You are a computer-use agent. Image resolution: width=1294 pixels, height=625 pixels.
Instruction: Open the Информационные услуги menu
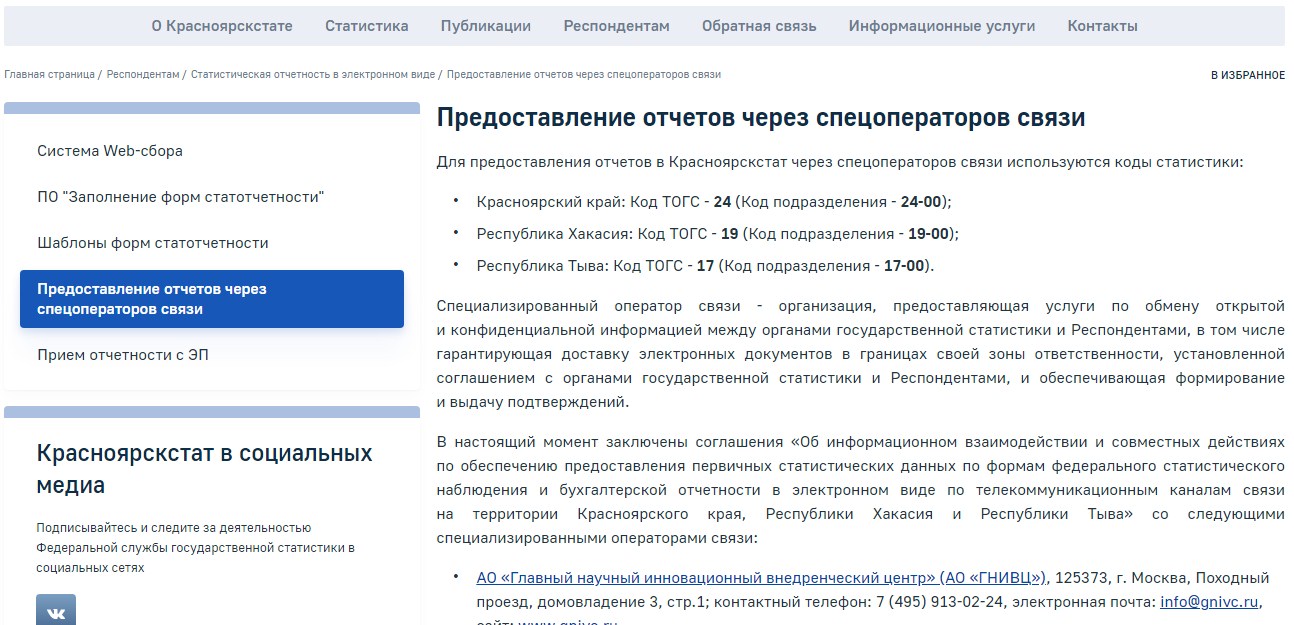pyautogui.click(x=942, y=26)
